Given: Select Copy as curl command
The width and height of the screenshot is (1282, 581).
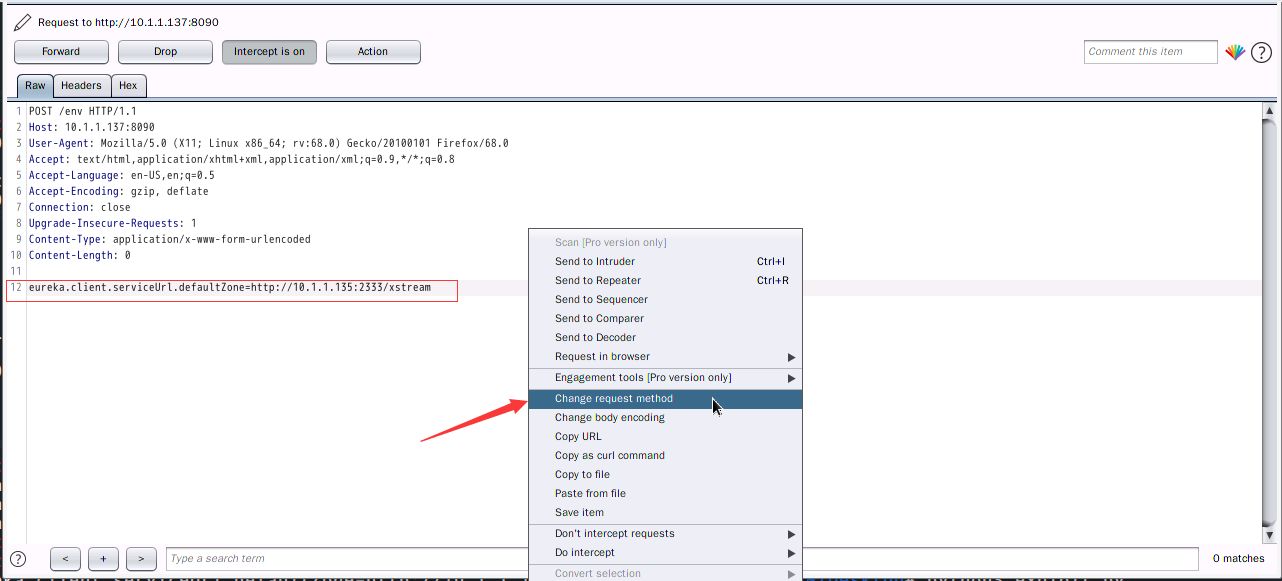Looking at the screenshot, I should click(665, 455).
